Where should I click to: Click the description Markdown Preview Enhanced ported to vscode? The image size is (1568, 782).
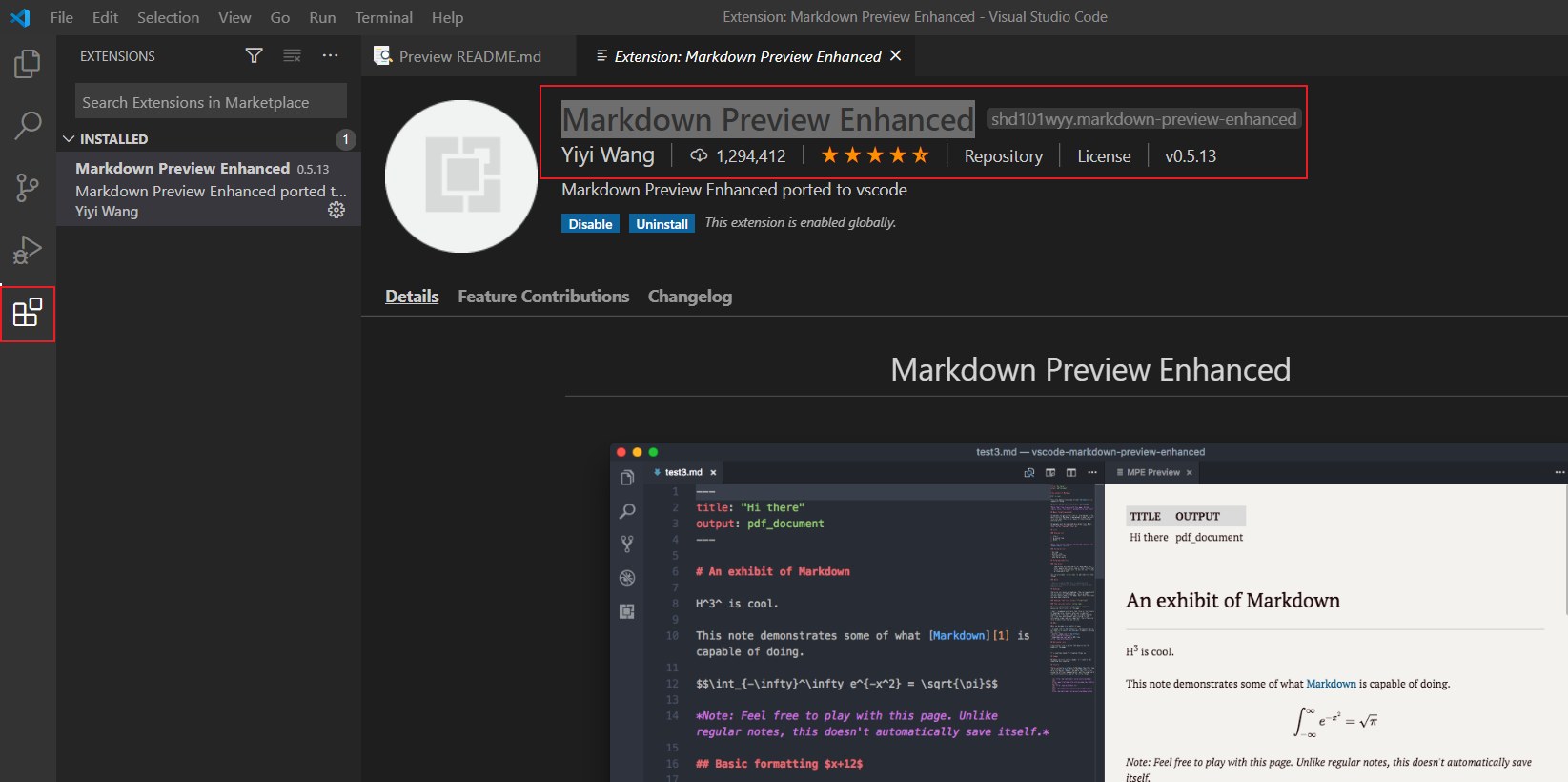(734, 190)
